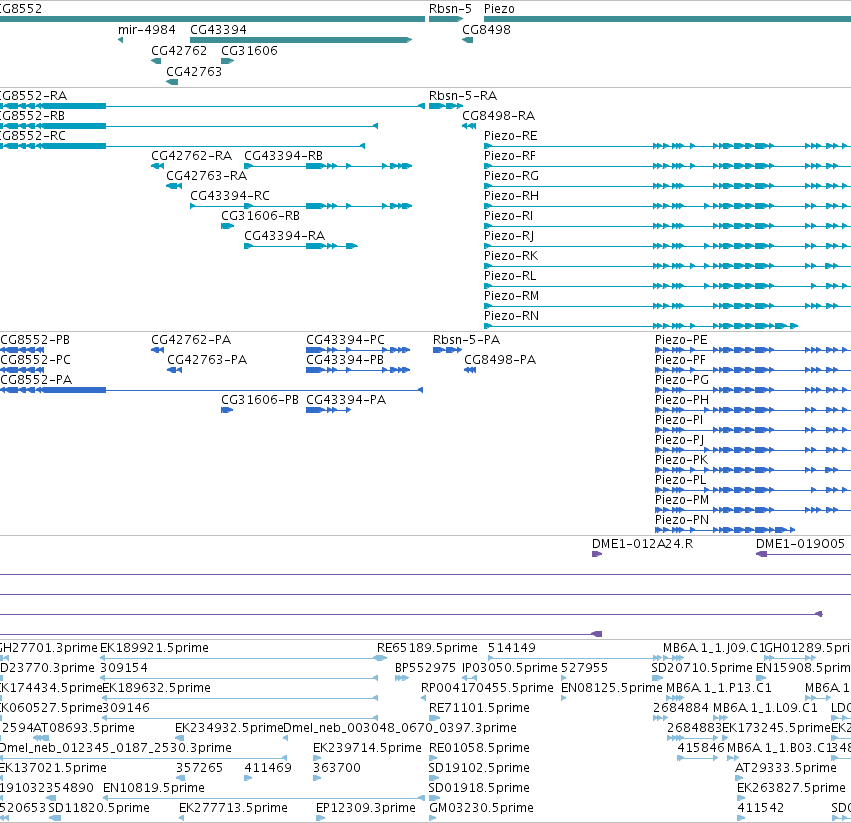Click the CG8552-RB transcript label
Image resolution: width=851 pixels, height=823 pixels.
point(33,116)
